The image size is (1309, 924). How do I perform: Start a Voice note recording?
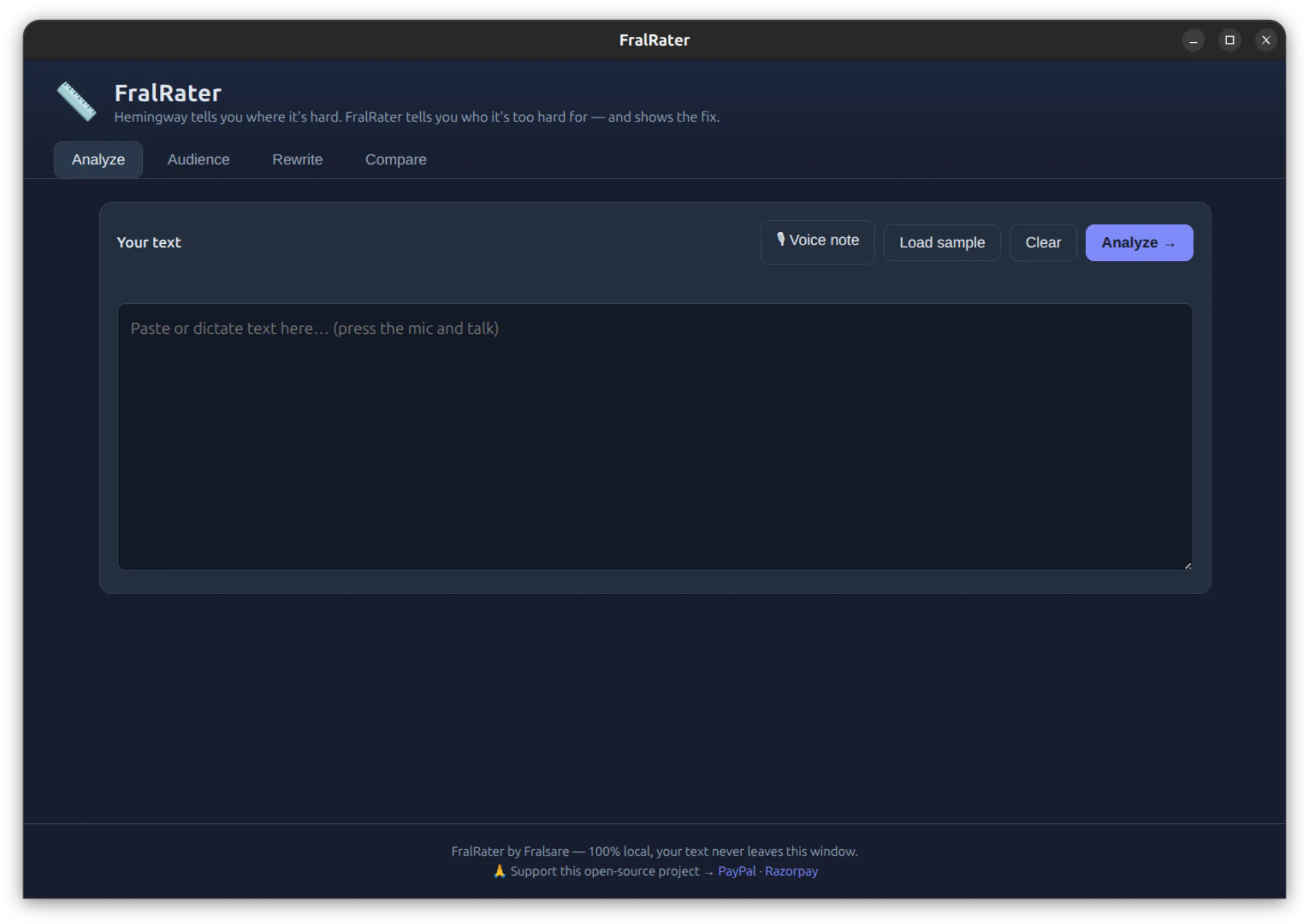(x=817, y=242)
